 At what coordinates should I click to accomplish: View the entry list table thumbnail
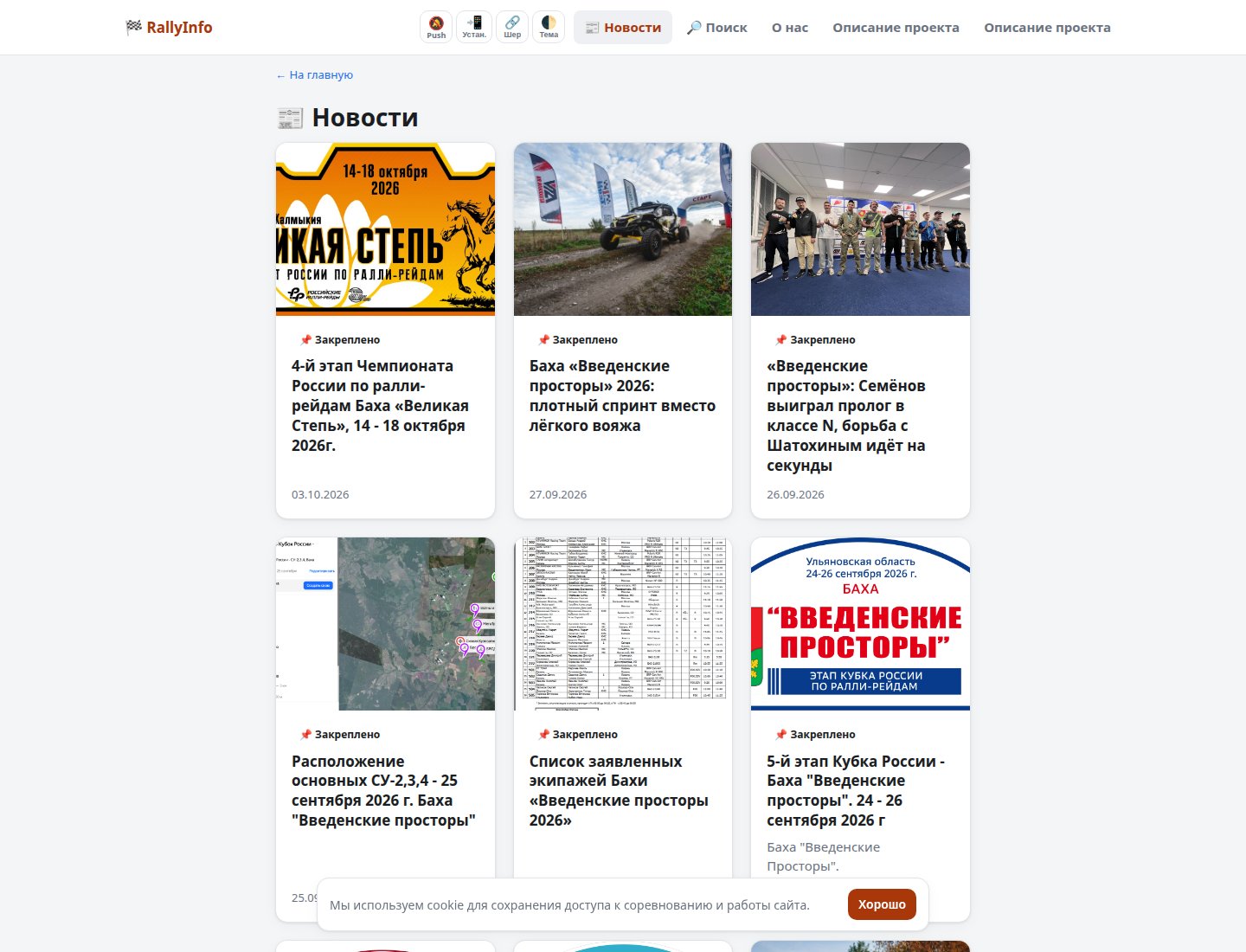tap(623, 624)
